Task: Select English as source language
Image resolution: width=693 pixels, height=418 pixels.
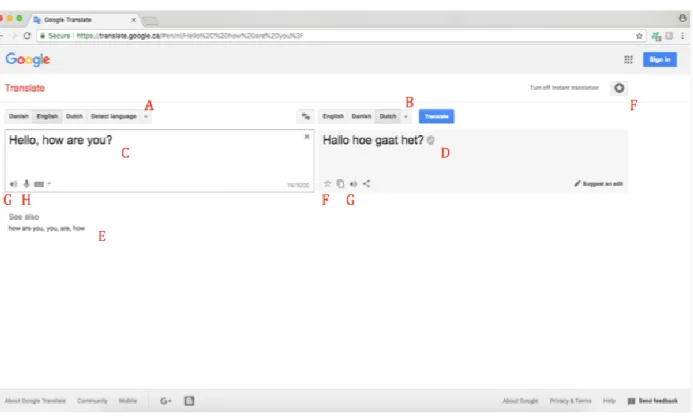Action: coord(47,116)
